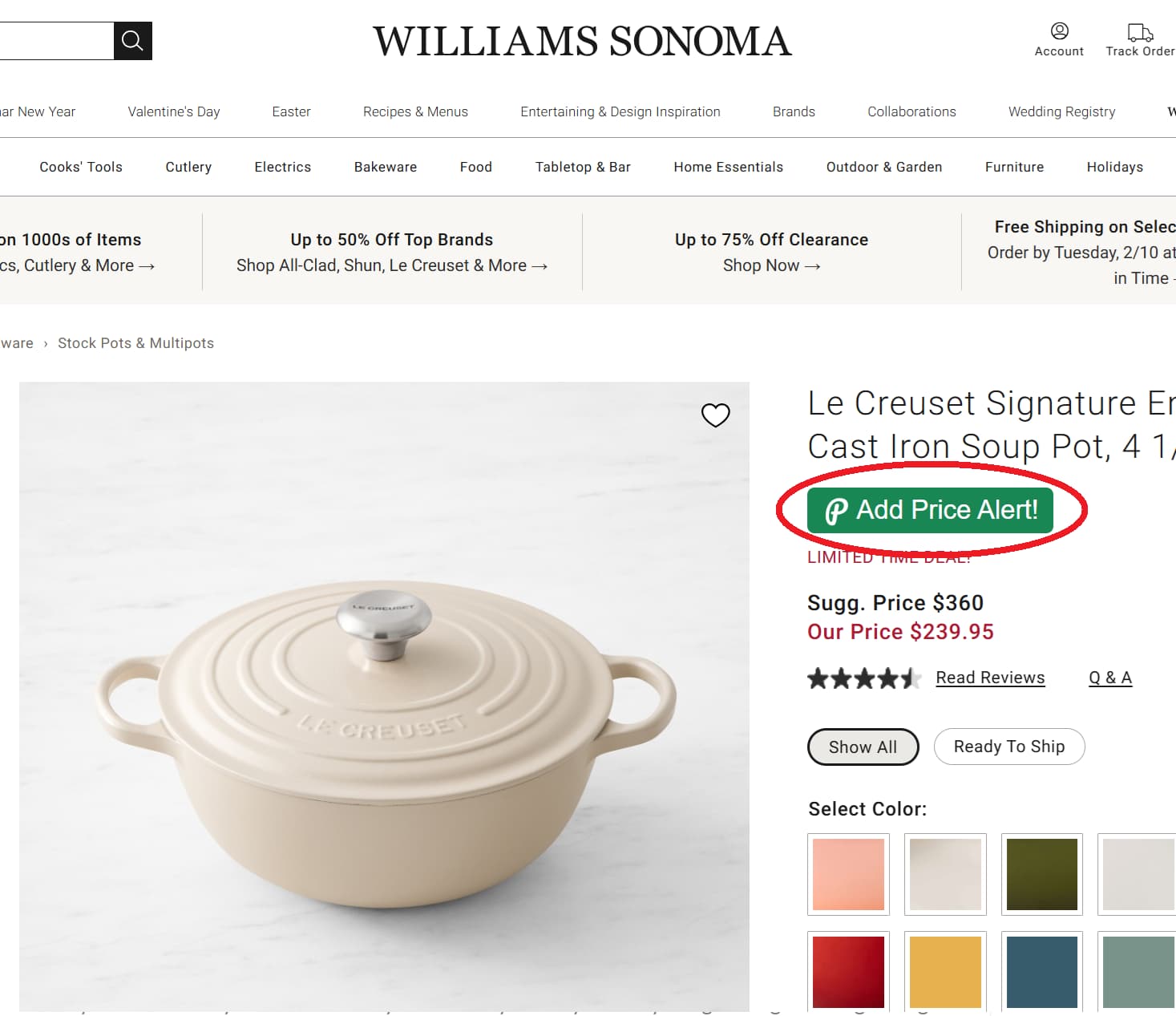Open the Q & A link
Image resolution: width=1176 pixels, height=1016 pixels.
coord(1109,678)
